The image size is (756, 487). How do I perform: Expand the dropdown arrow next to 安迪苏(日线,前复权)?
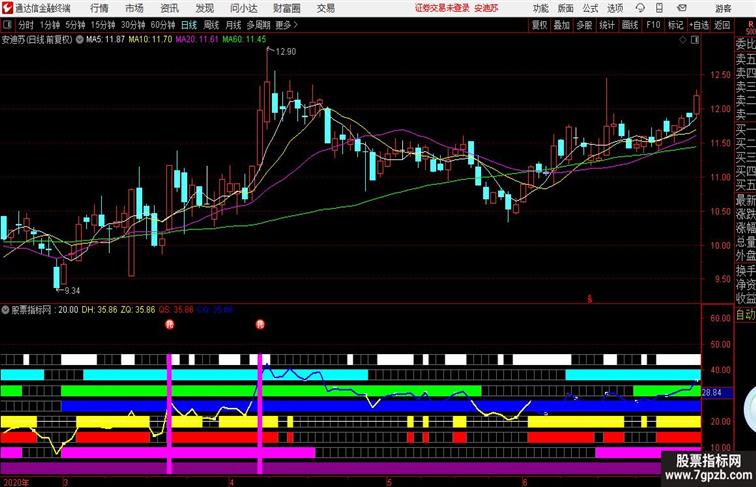[x=79, y=40]
